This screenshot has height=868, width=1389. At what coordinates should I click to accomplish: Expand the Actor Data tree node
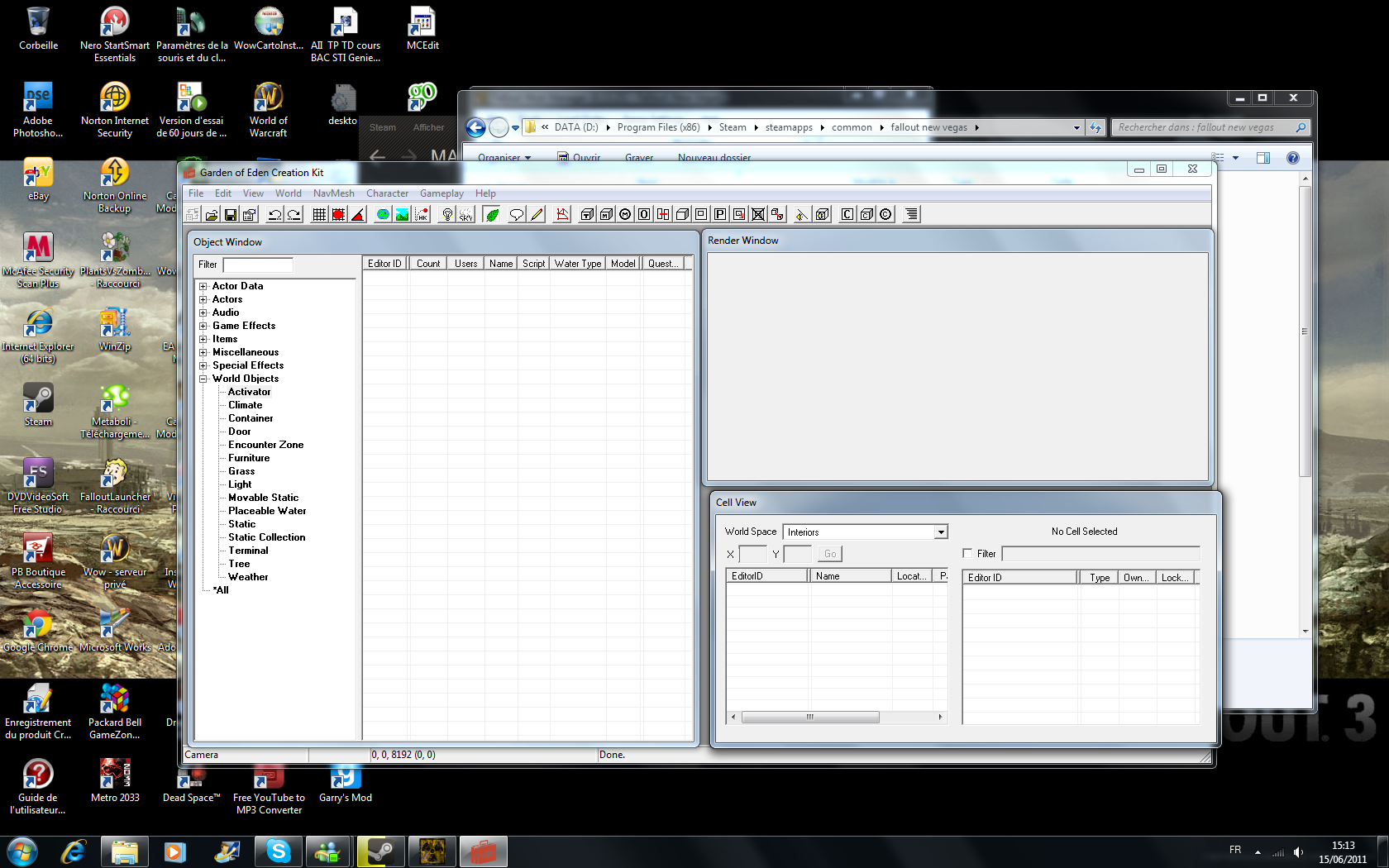[x=203, y=286]
